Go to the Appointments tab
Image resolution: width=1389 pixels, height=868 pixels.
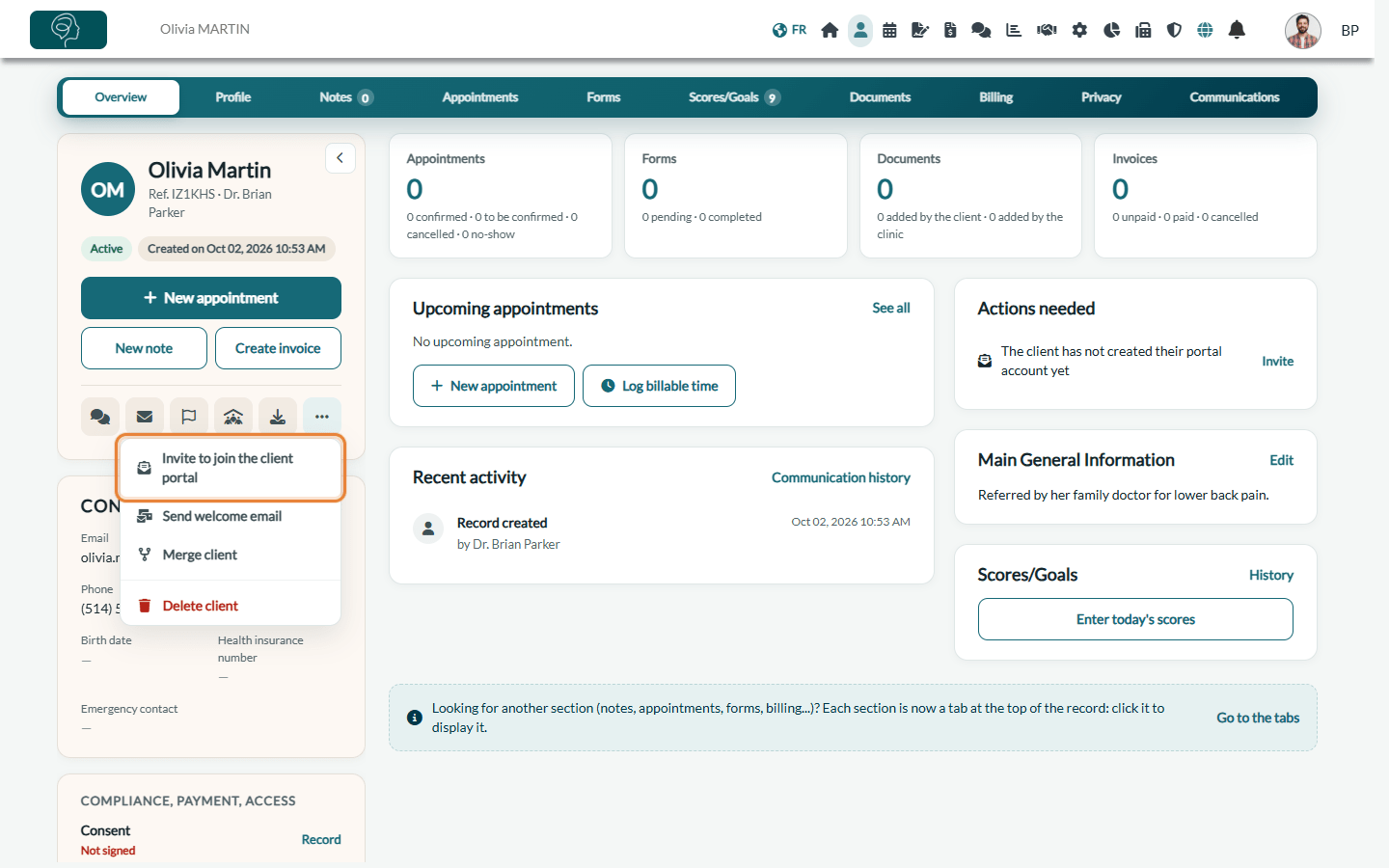click(480, 97)
